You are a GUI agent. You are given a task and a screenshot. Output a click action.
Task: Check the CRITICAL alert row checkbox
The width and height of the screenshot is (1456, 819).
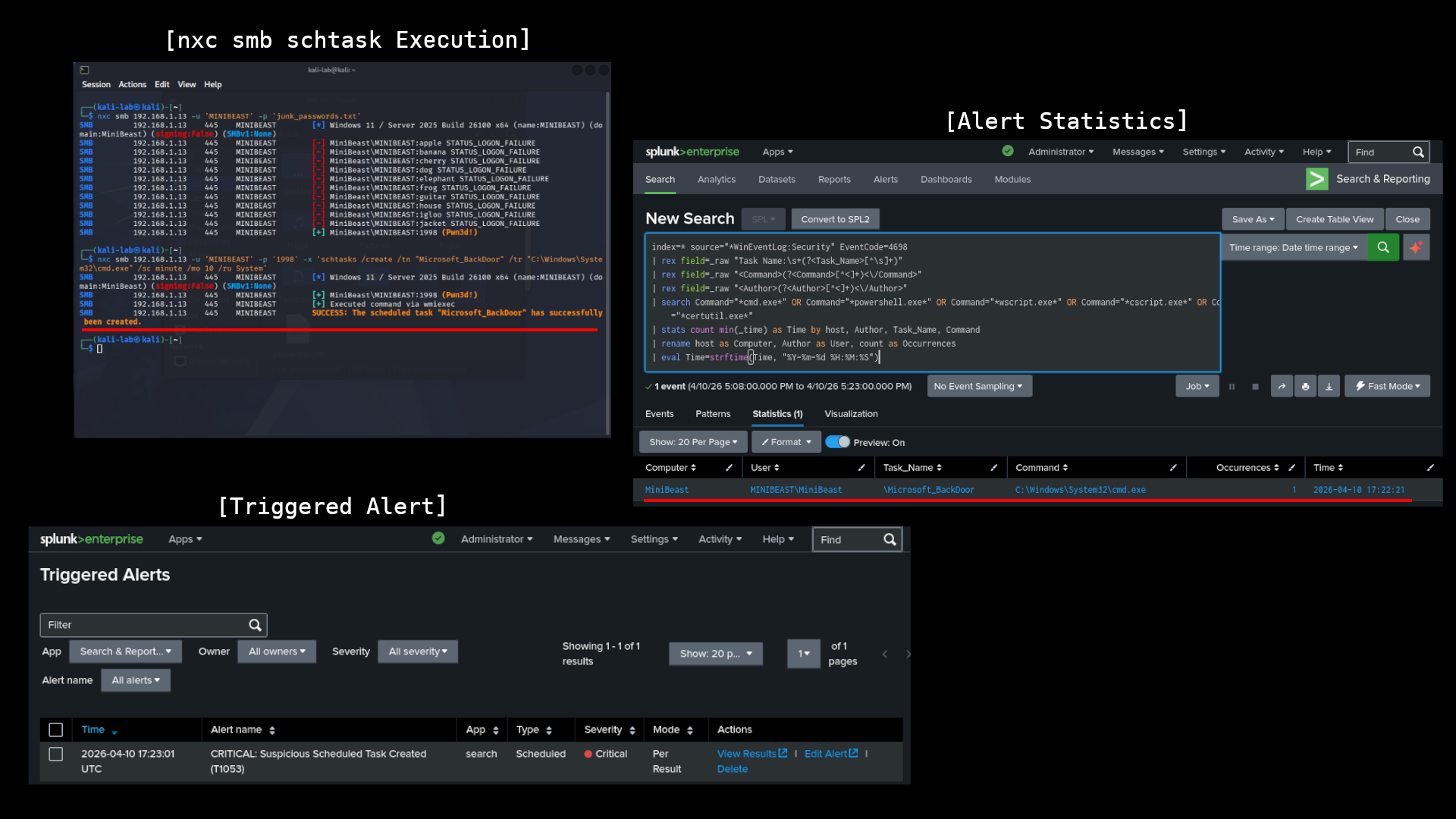(x=55, y=754)
